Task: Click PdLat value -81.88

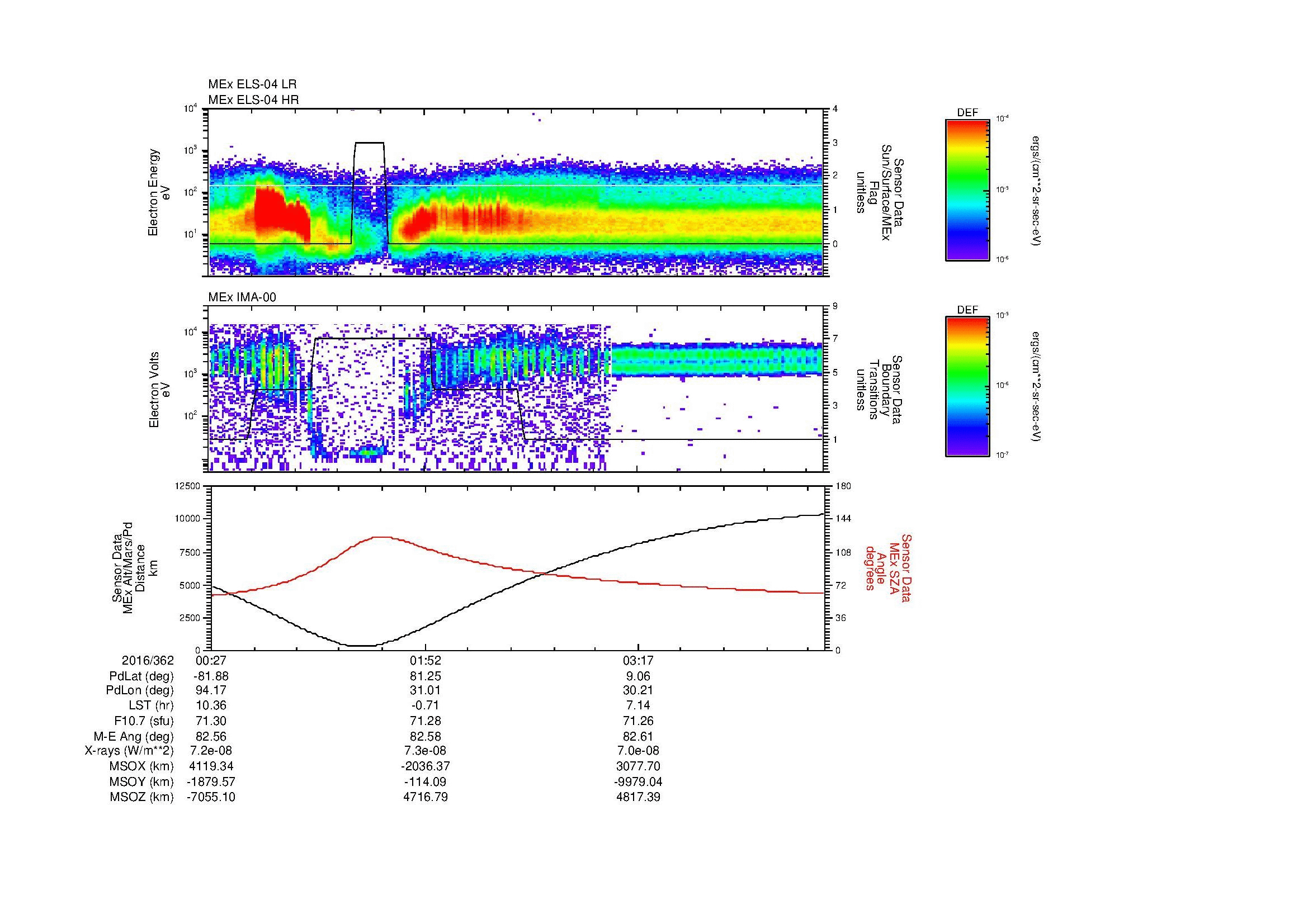Action: (x=211, y=676)
